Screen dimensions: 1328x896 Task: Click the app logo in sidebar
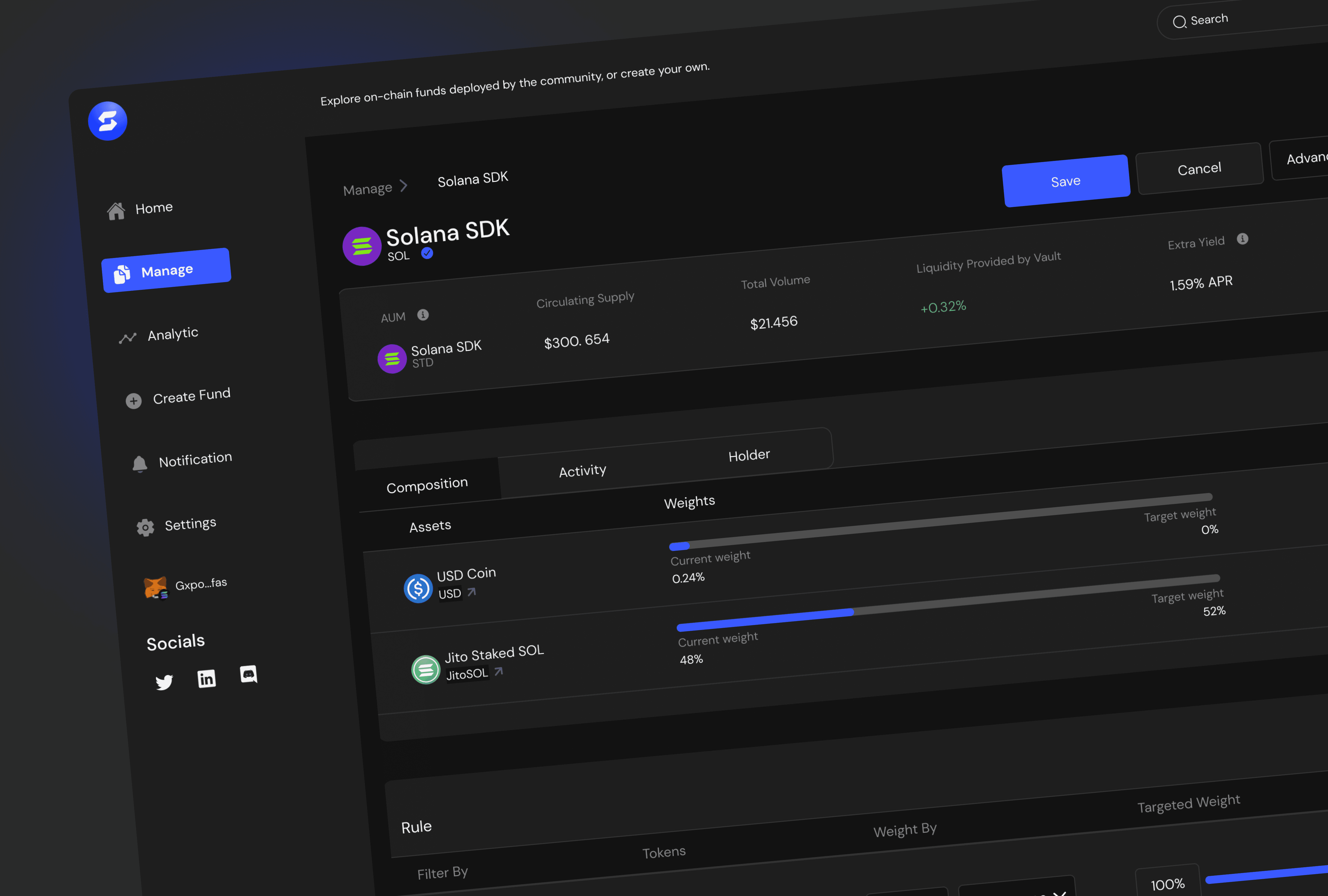(x=107, y=121)
